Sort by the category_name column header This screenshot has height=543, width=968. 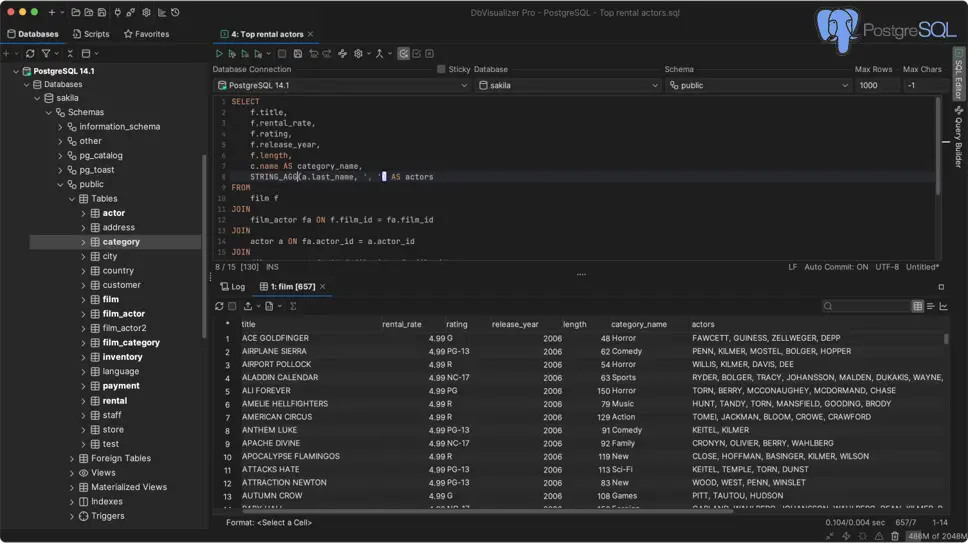639,325
